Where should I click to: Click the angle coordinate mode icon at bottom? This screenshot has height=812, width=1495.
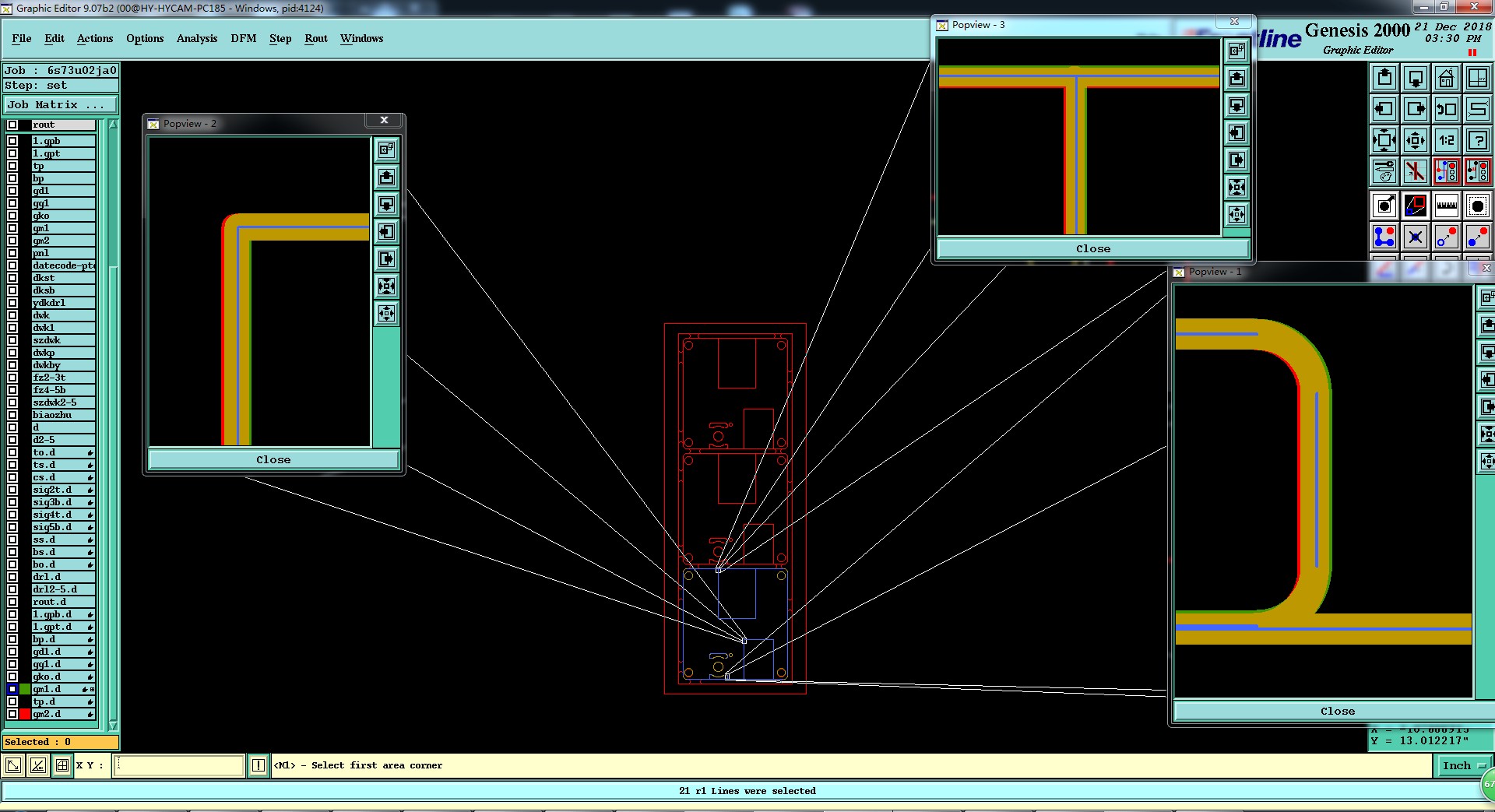tap(38, 765)
